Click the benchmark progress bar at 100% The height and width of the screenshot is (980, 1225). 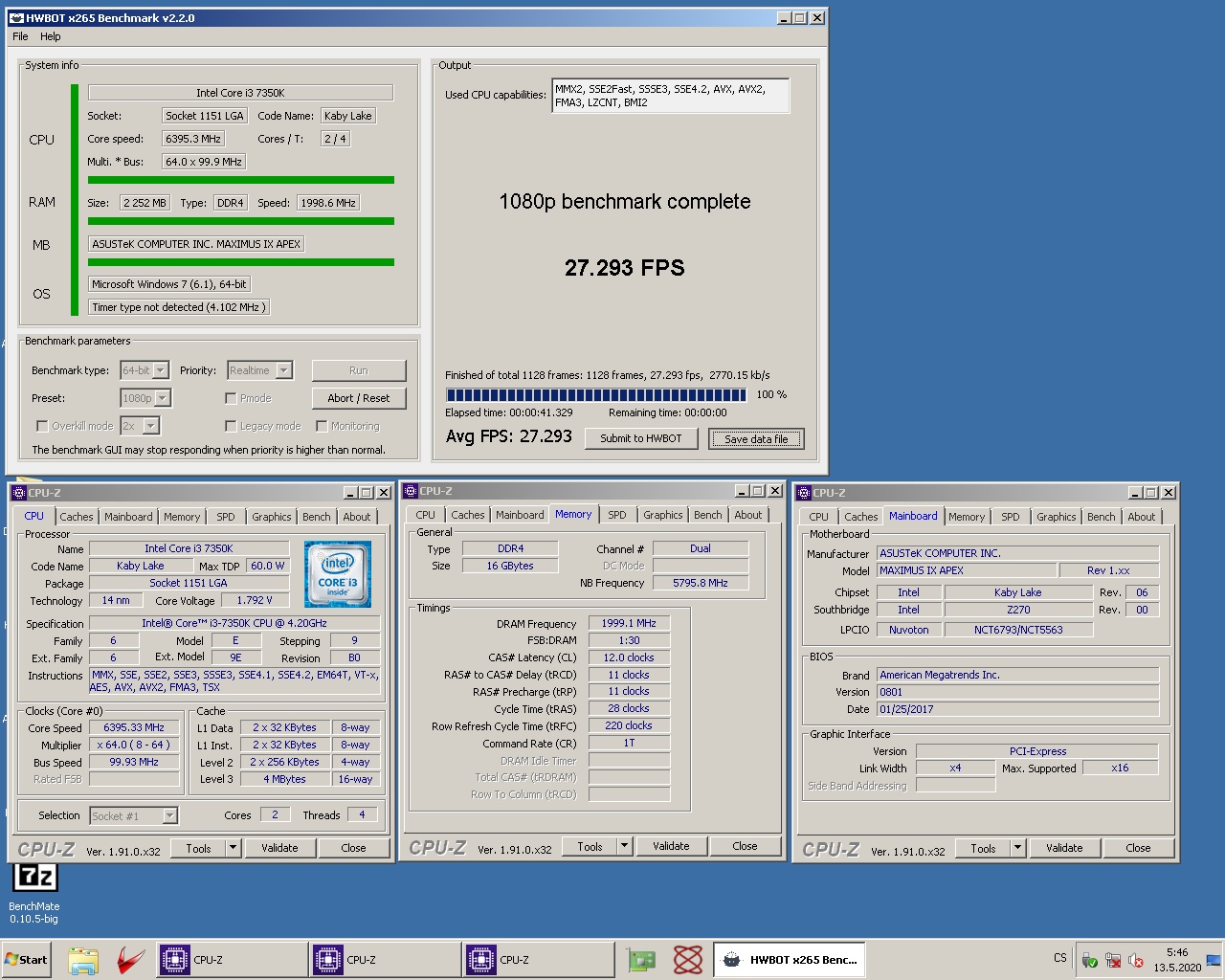point(596,394)
